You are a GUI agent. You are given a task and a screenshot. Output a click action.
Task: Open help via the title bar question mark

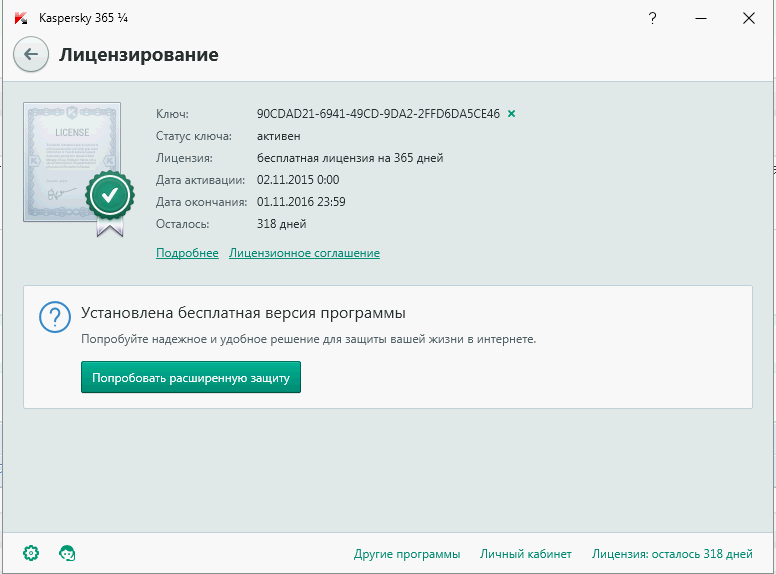653,18
